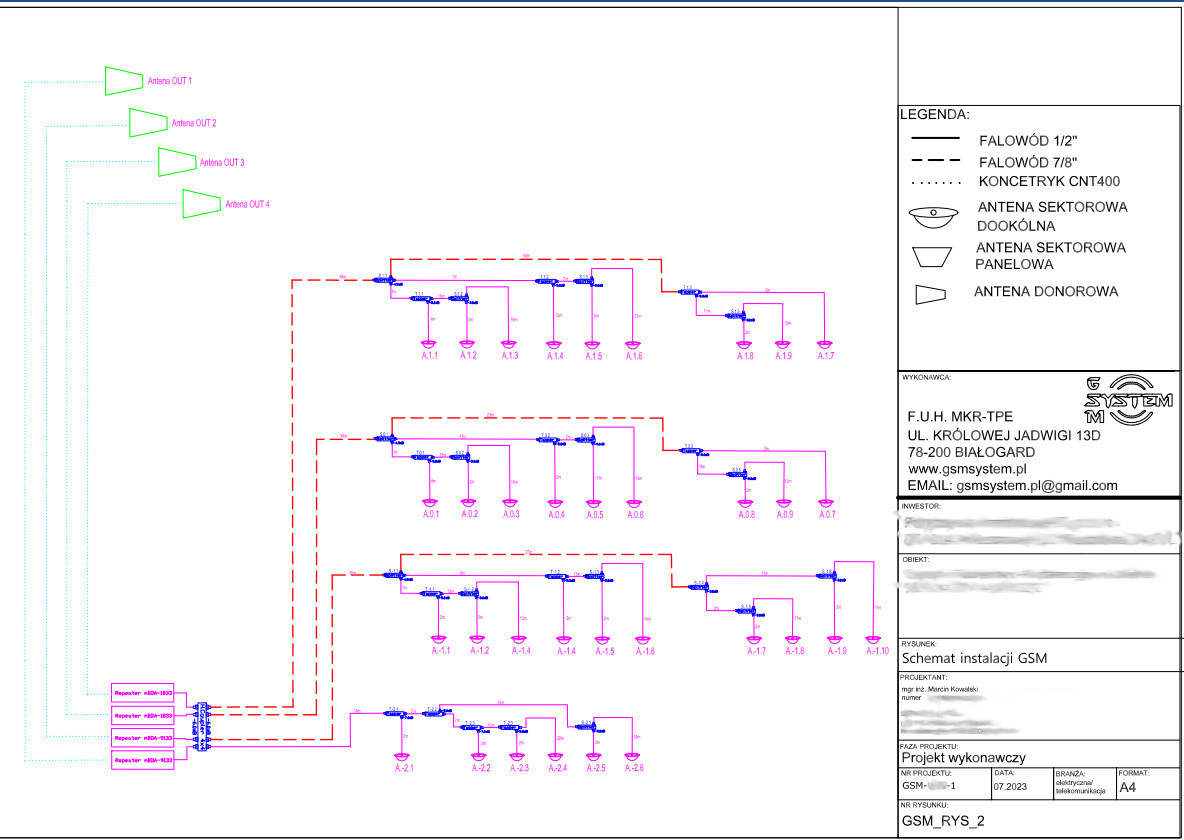
Task: Pick the A.0.4 antenna symbol
Action: click(x=556, y=505)
